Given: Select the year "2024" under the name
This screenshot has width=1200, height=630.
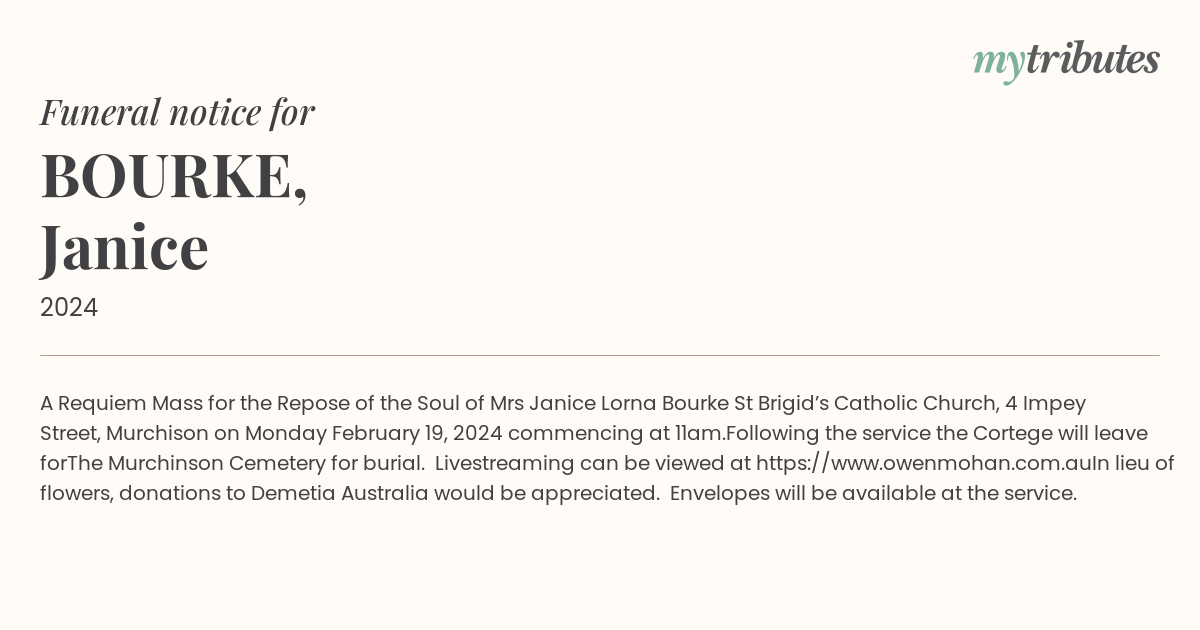Looking at the screenshot, I should 69,308.
